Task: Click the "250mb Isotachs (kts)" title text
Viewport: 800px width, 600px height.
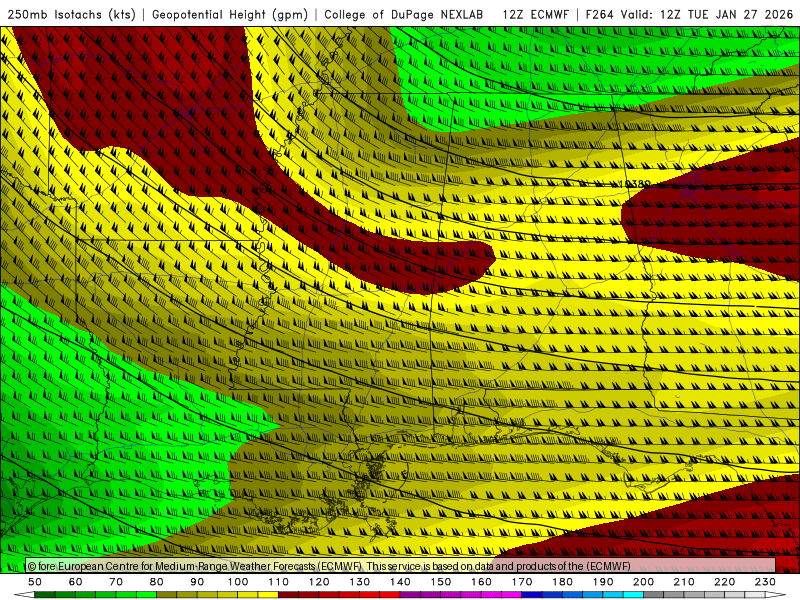Action: [x=72, y=15]
